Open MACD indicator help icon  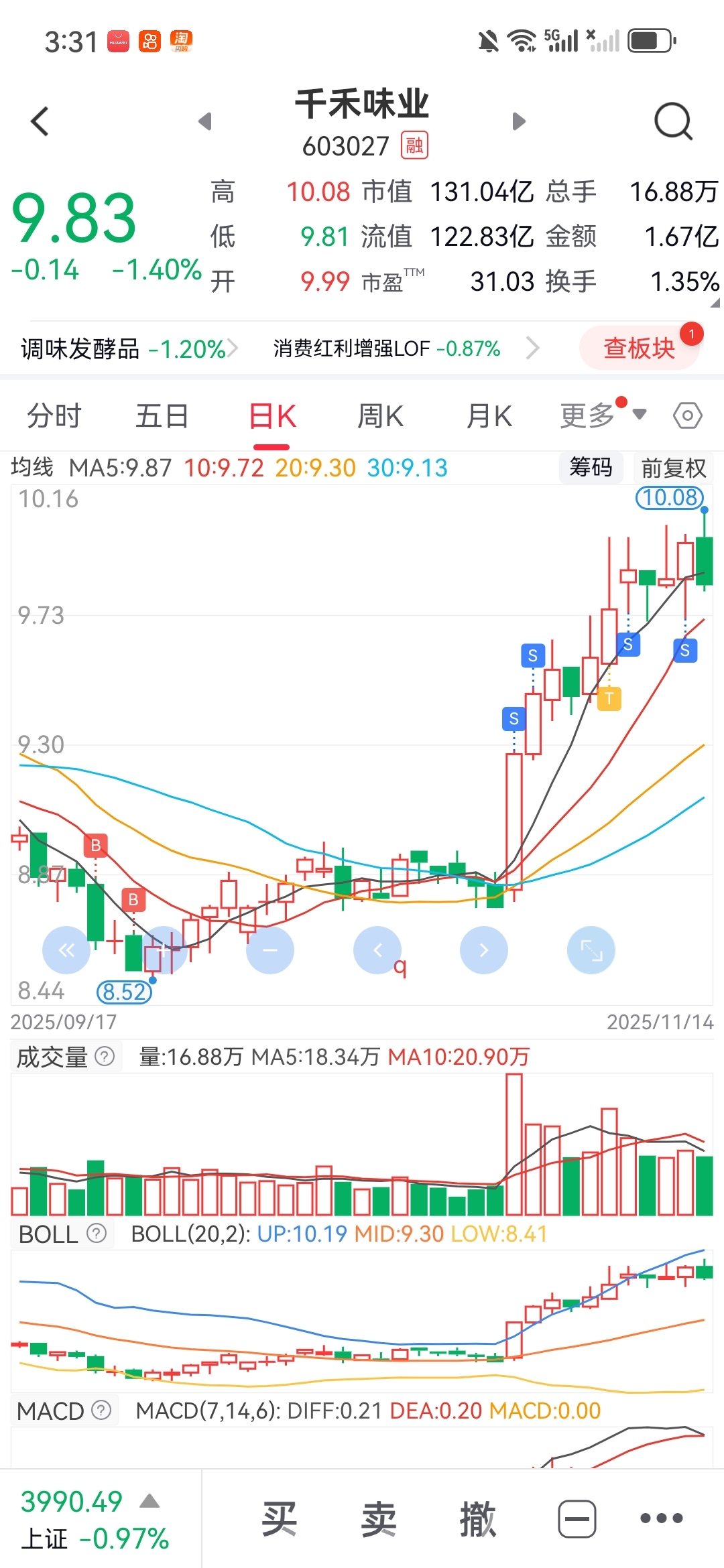pyautogui.click(x=101, y=1411)
